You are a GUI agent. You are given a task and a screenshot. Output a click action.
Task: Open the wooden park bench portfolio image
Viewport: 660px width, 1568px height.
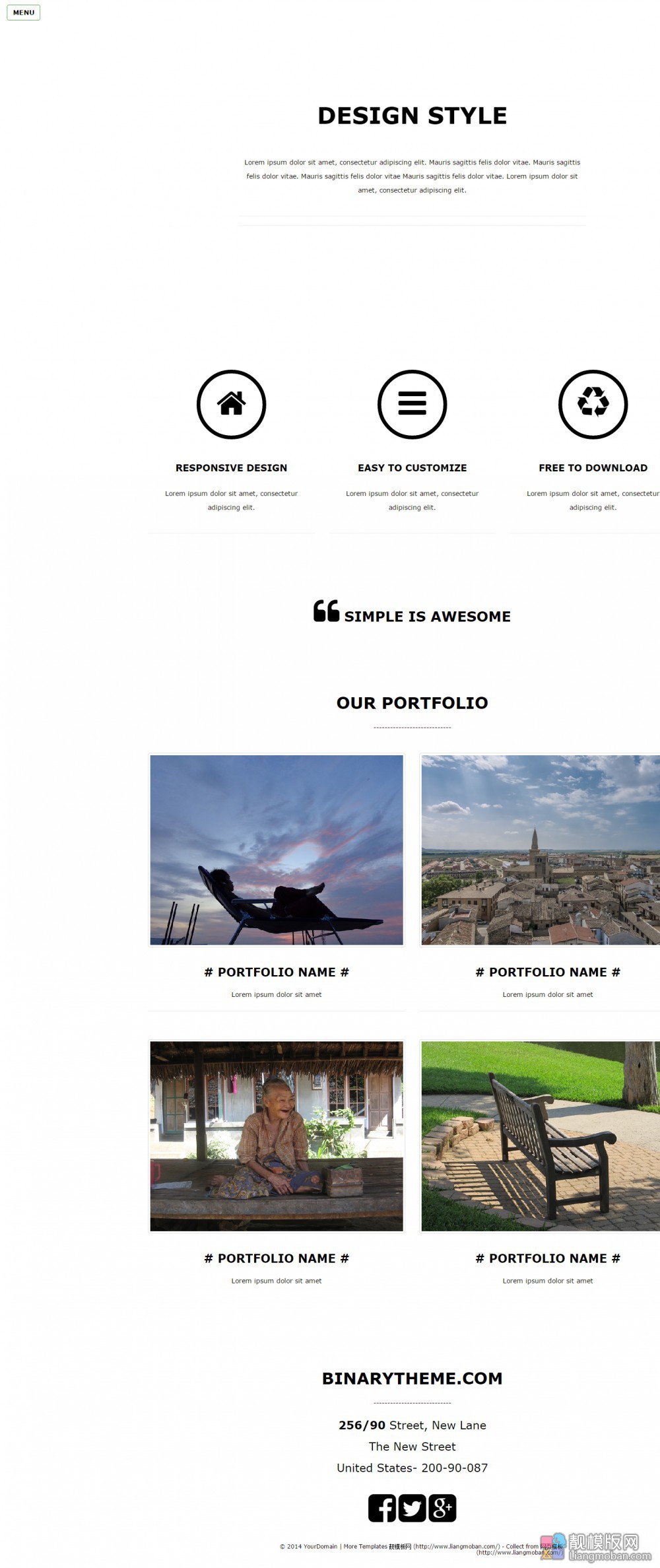coord(541,1136)
